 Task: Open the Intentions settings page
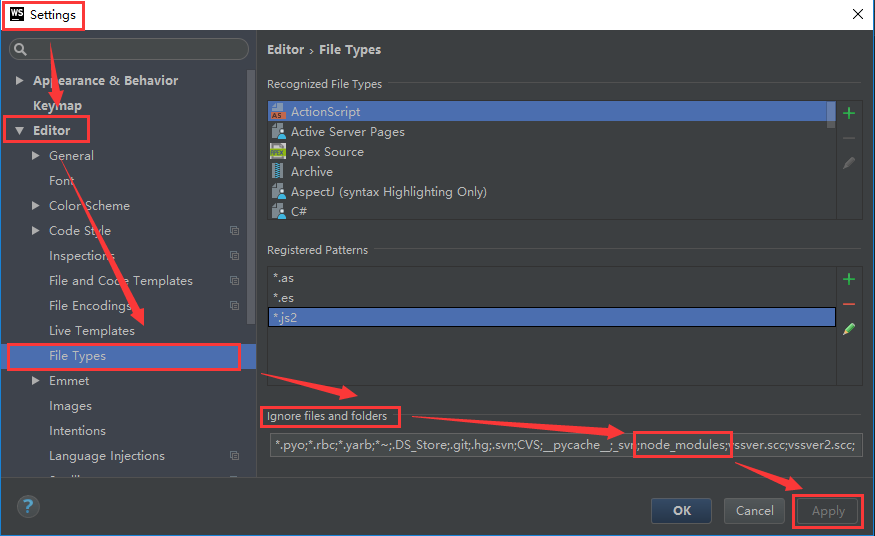(77, 431)
